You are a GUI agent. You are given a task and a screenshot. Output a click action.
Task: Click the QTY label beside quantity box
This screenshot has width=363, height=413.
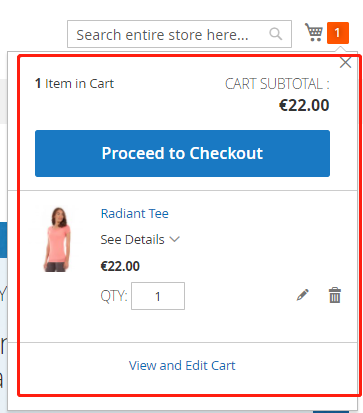[114, 296]
